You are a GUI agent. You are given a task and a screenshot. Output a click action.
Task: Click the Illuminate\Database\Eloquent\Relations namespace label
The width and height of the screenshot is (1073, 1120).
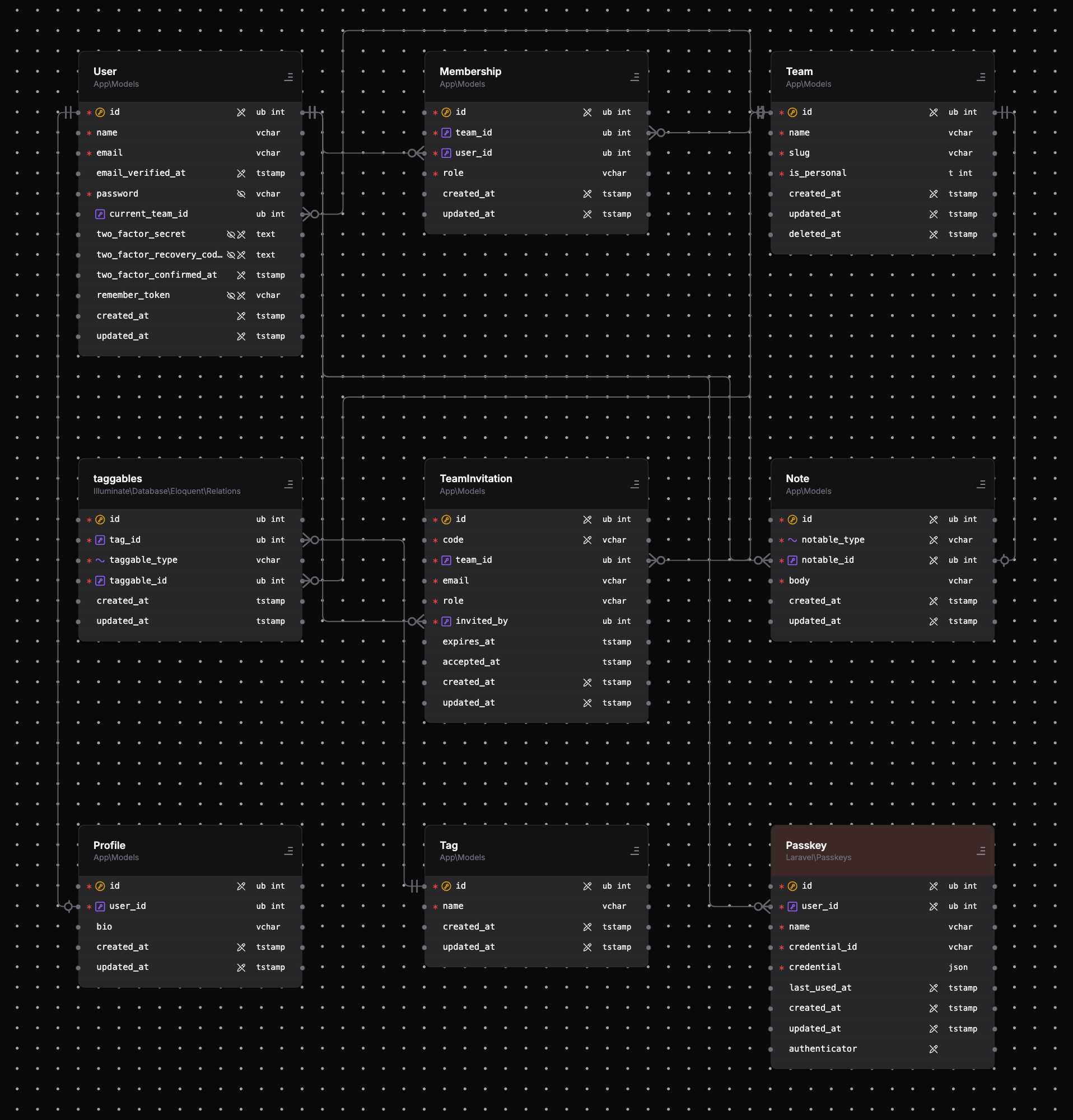(167, 492)
